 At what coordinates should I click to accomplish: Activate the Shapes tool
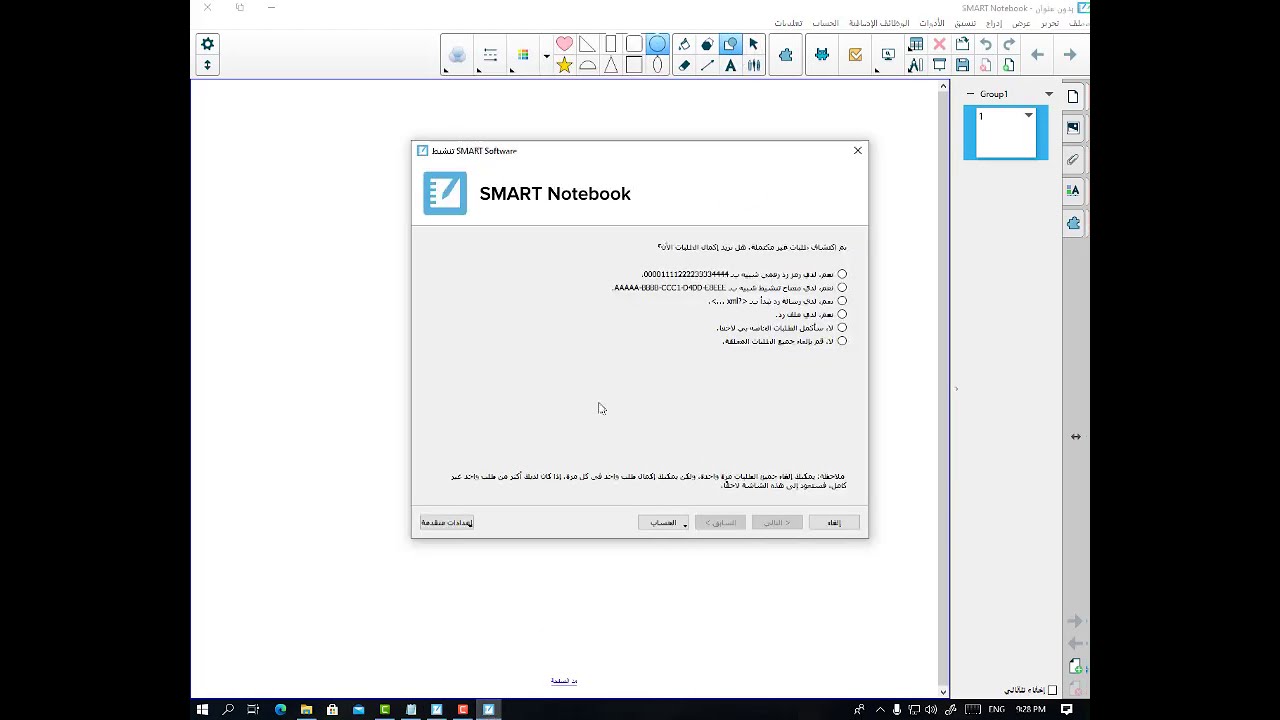coord(730,44)
